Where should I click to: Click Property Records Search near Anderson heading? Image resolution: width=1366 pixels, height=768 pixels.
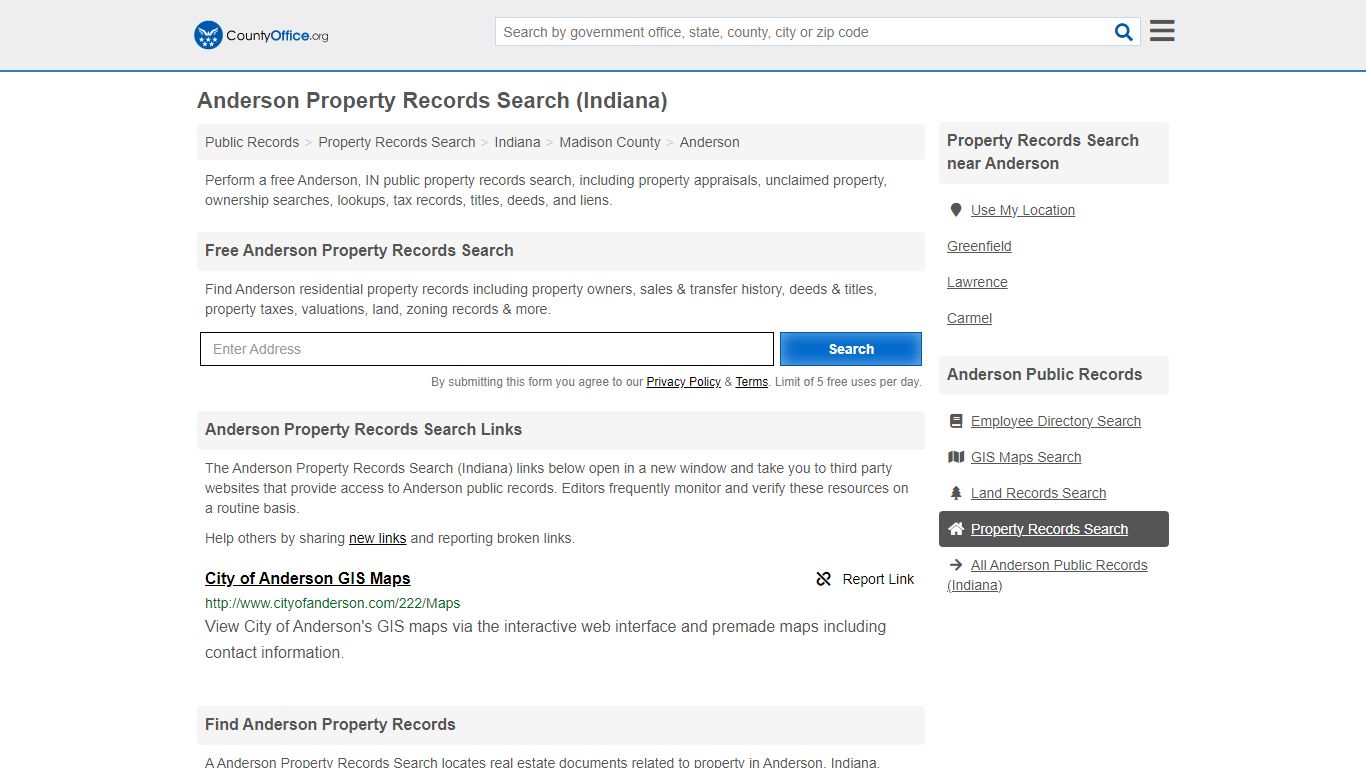[x=1043, y=152]
